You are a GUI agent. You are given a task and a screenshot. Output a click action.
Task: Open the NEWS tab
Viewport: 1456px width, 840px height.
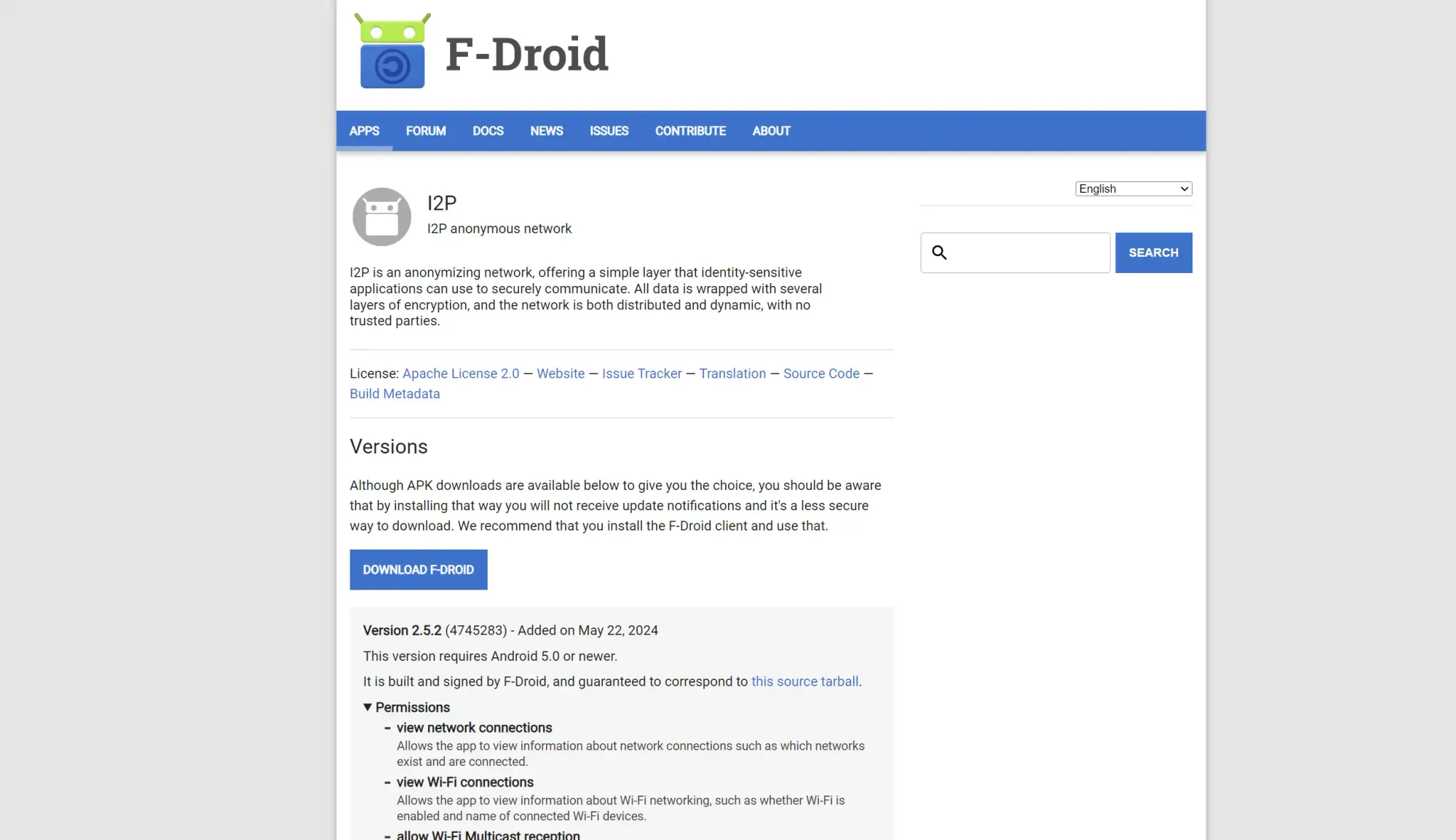pyautogui.click(x=546, y=131)
